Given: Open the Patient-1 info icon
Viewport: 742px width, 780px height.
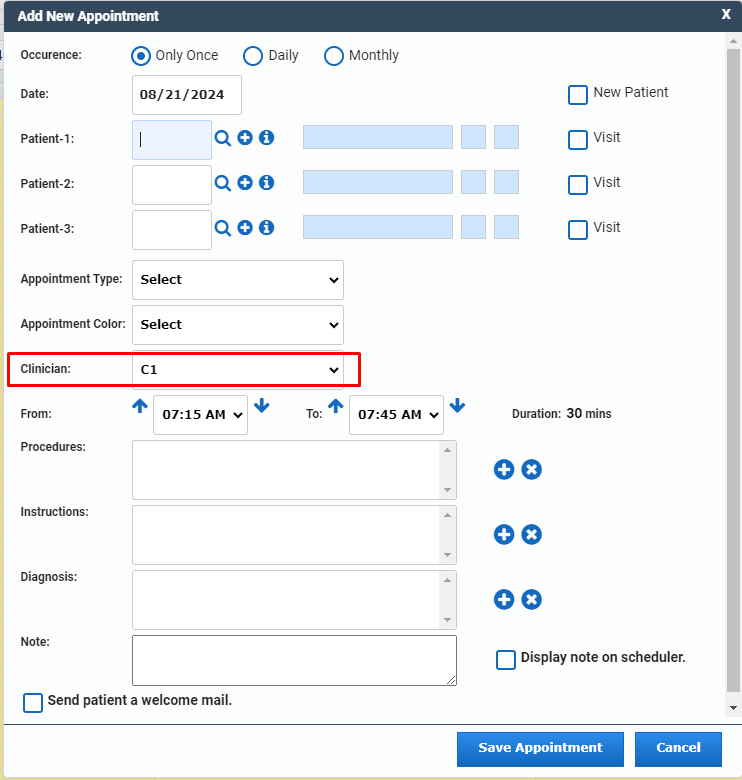Looking at the screenshot, I should click(267, 137).
